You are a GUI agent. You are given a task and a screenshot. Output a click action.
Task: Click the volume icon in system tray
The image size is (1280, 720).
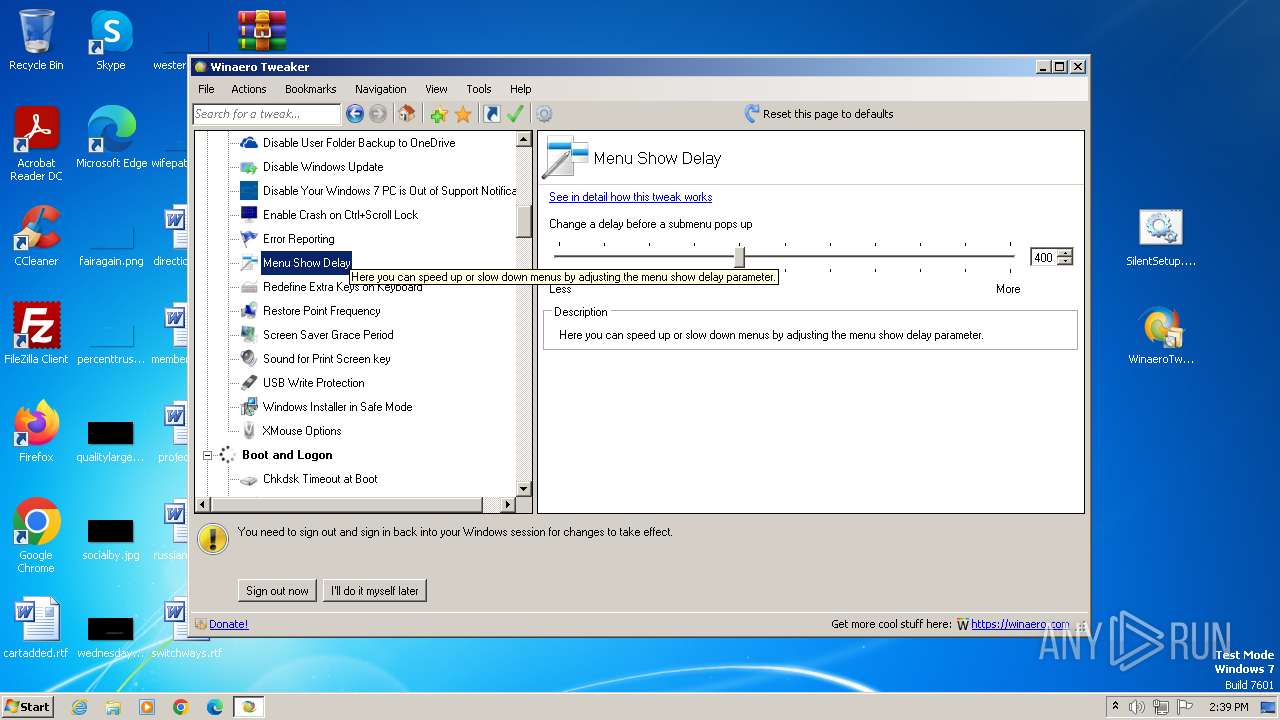[1137, 707]
